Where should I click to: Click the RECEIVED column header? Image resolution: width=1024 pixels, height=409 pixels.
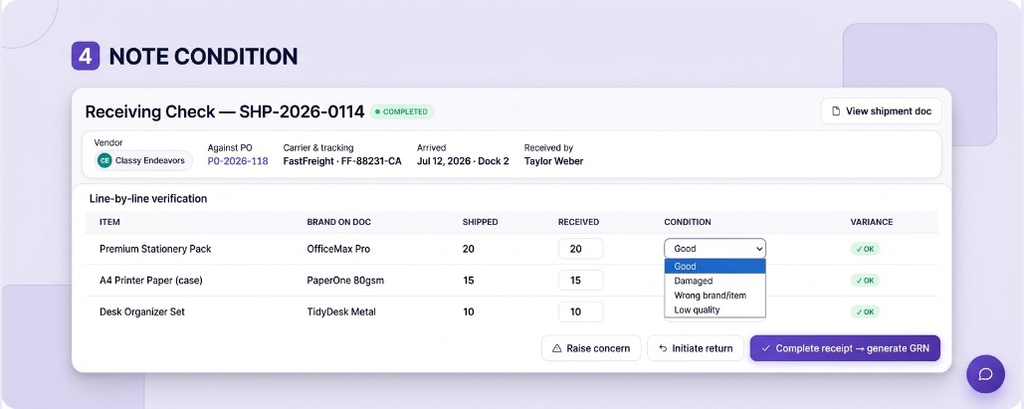(x=579, y=222)
